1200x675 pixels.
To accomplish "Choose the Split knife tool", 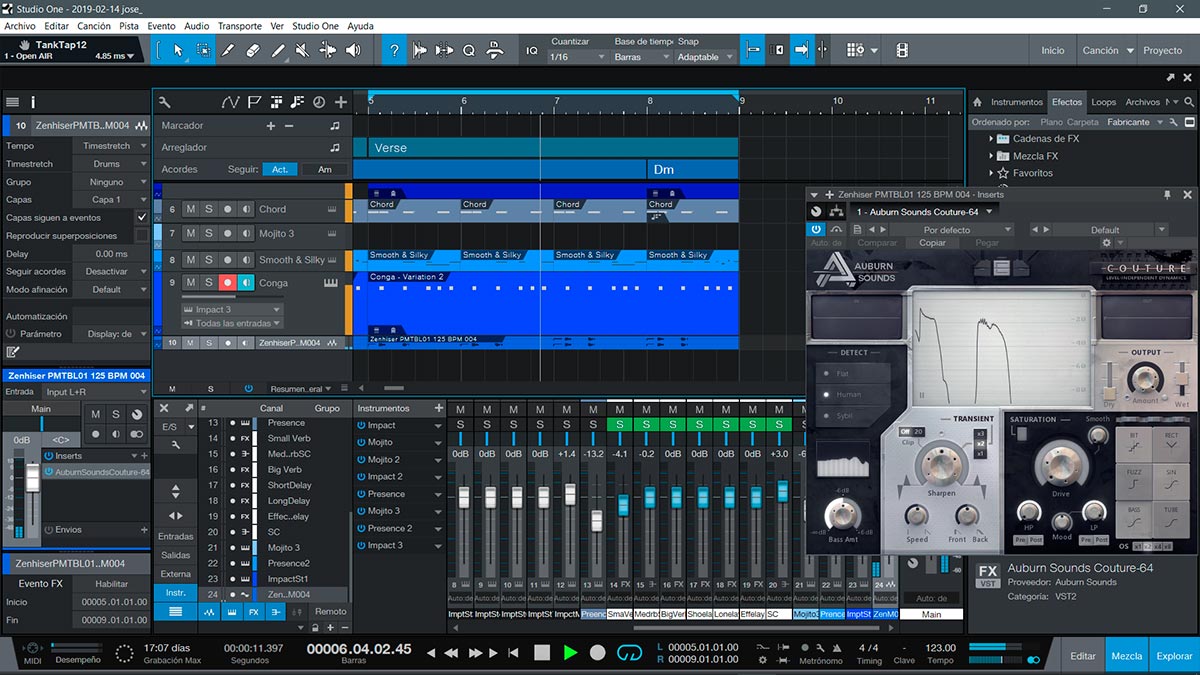I will coord(227,50).
